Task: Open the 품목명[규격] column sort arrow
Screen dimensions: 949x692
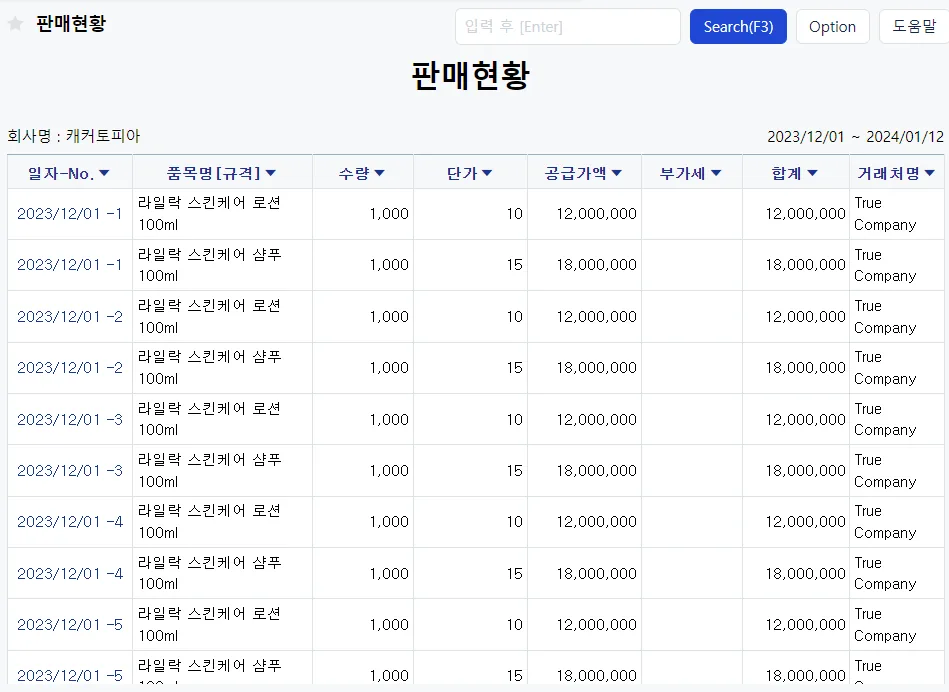Action: 271,174
